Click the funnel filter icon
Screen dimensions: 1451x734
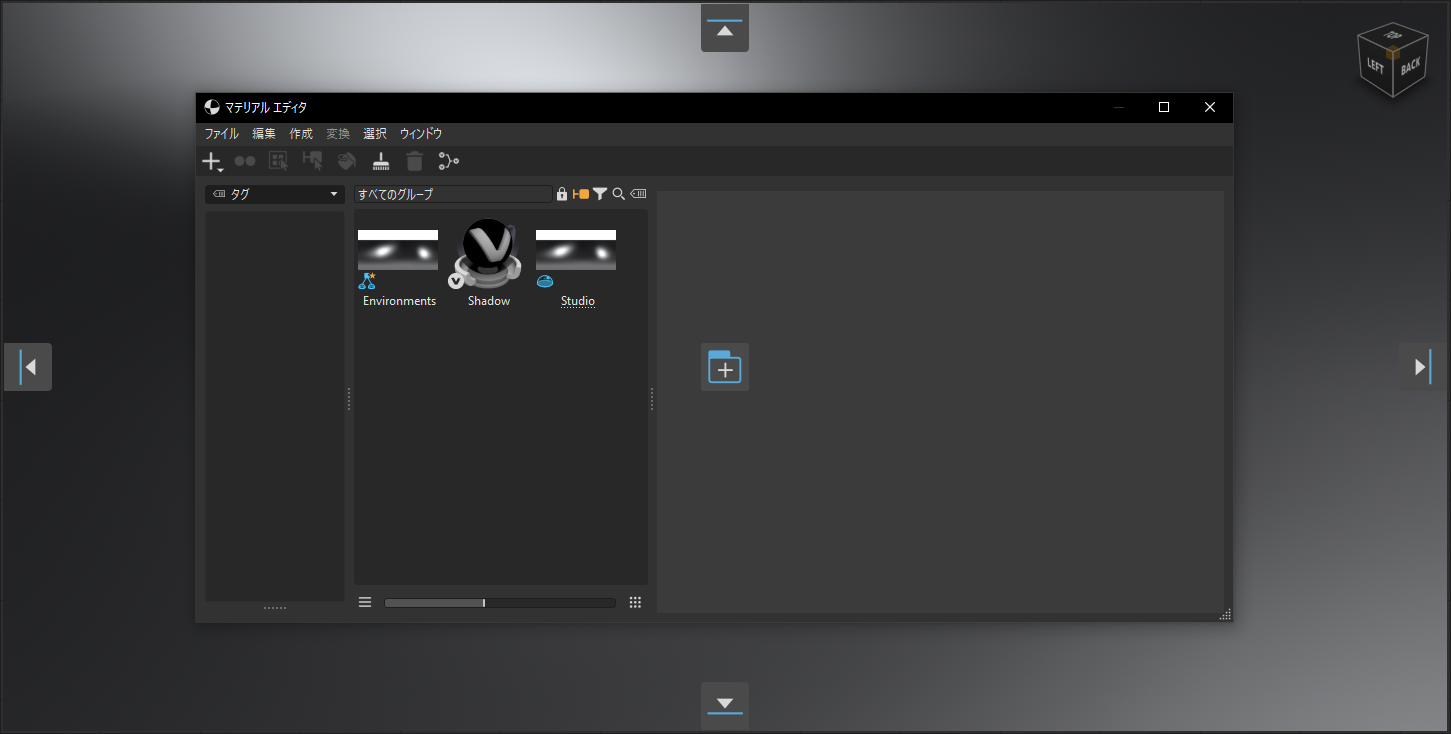[x=600, y=194]
